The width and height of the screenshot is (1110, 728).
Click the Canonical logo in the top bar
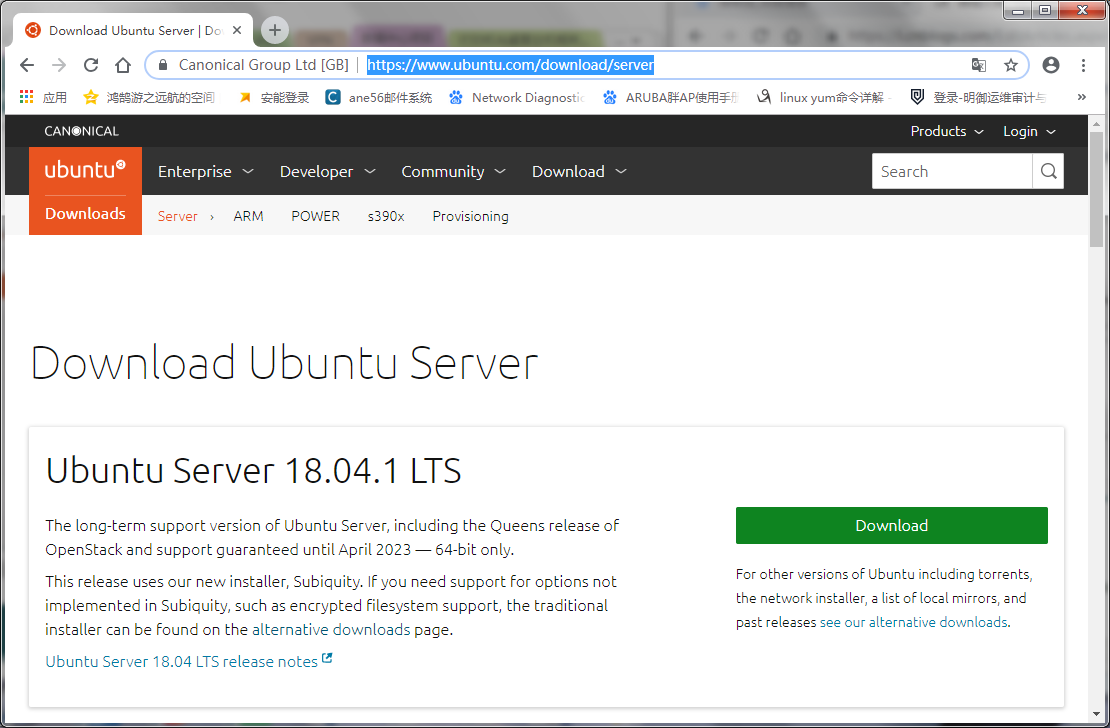[81, 131]
